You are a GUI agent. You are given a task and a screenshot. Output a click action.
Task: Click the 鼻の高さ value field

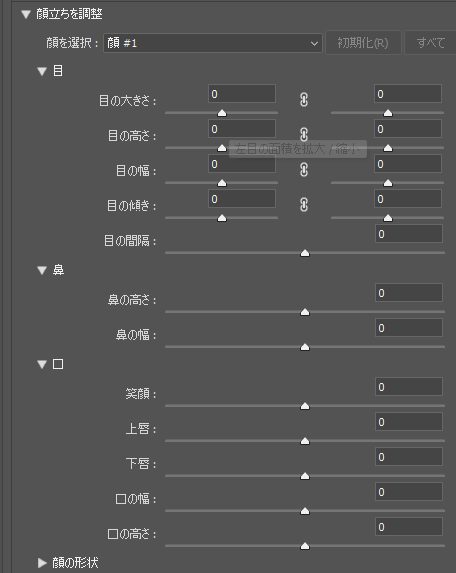409,293
